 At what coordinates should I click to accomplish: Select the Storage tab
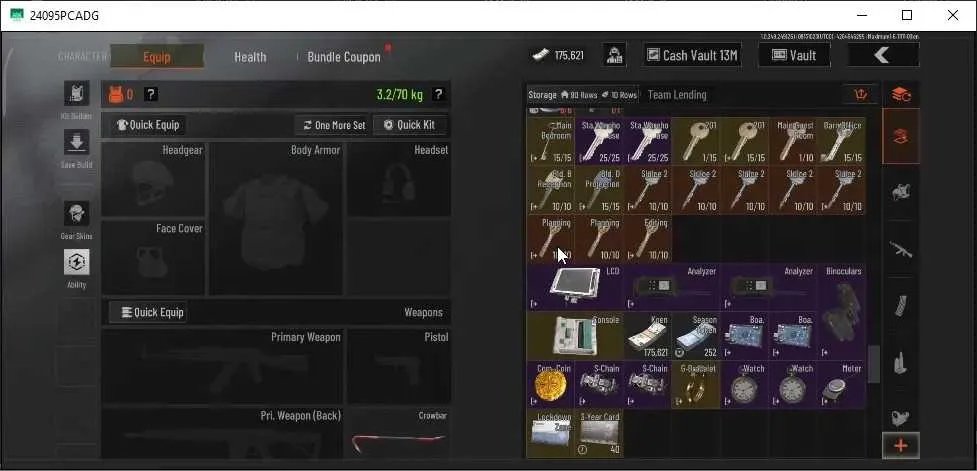(583, 95)
